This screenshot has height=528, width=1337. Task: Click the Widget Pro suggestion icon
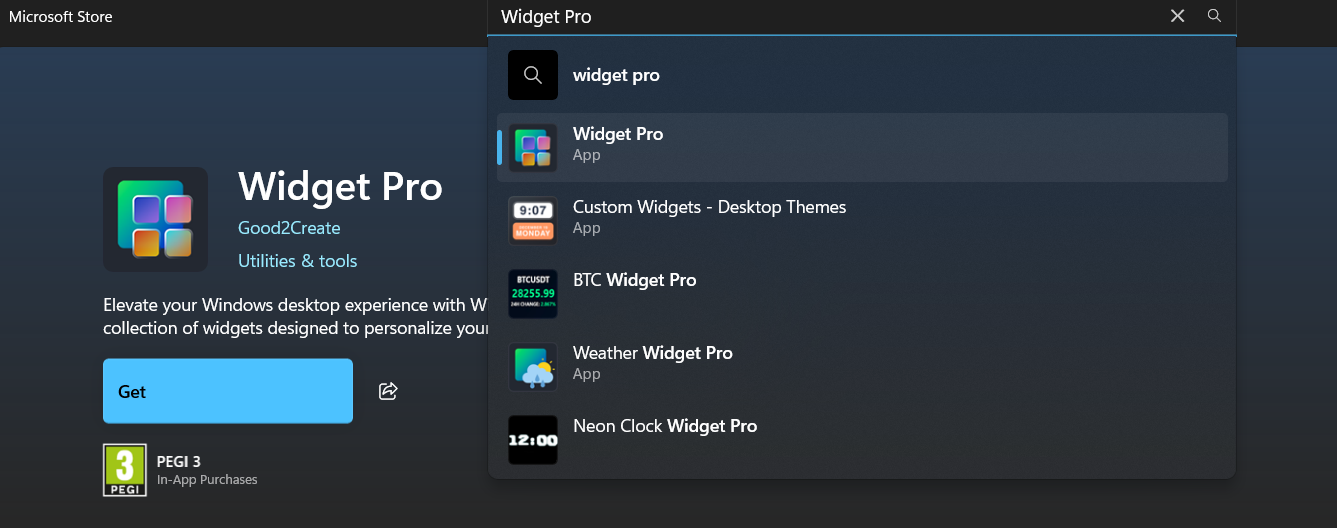tap(533, 148)
